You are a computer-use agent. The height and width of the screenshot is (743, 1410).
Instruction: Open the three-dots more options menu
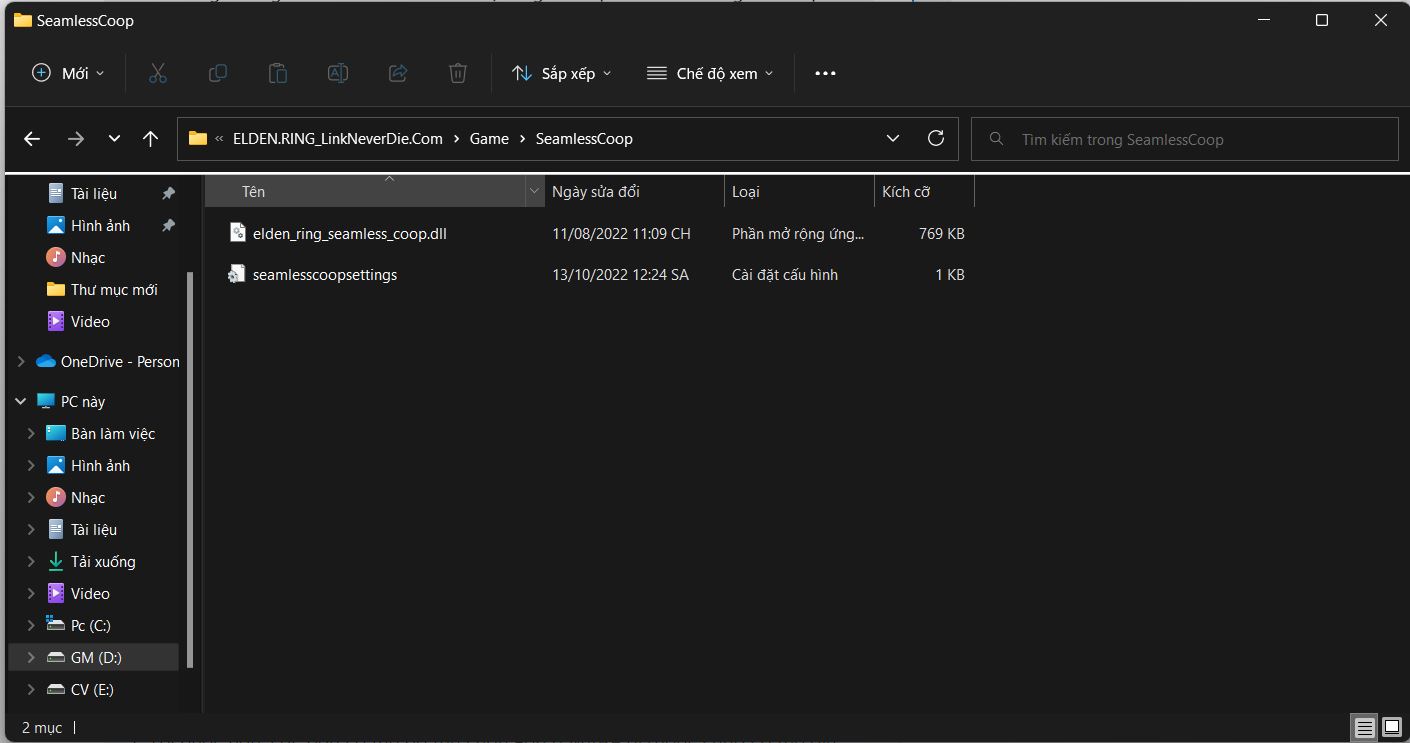825,73
